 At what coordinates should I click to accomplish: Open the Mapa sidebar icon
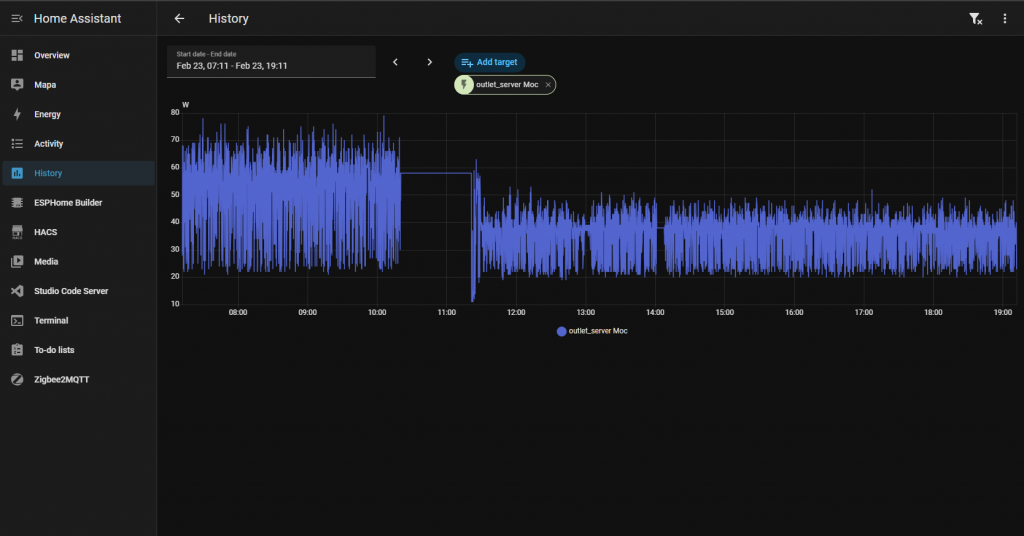(x=17, y=85)
